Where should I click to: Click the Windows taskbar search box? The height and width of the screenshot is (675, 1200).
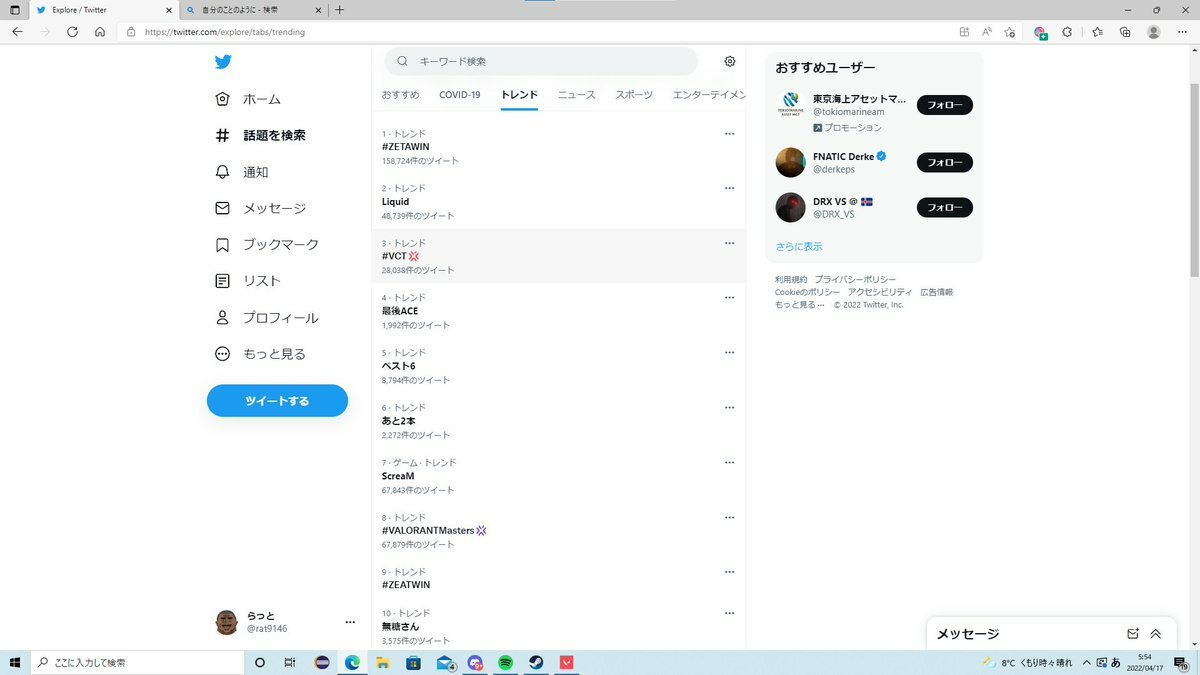pyautogui.click(x=137, y=663)
